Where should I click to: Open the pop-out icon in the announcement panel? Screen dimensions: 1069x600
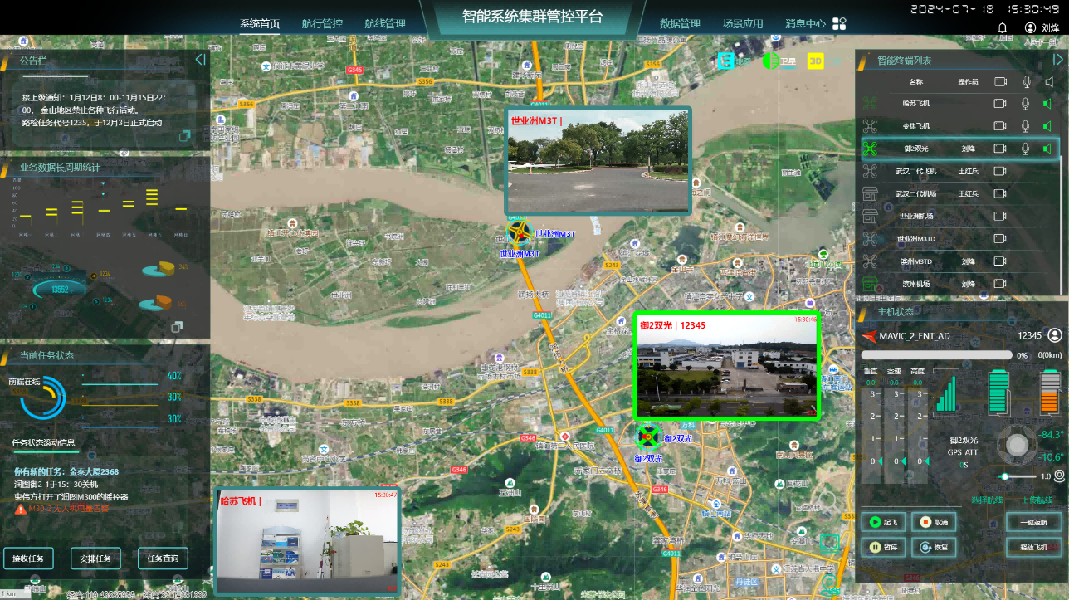click(184, 136)
